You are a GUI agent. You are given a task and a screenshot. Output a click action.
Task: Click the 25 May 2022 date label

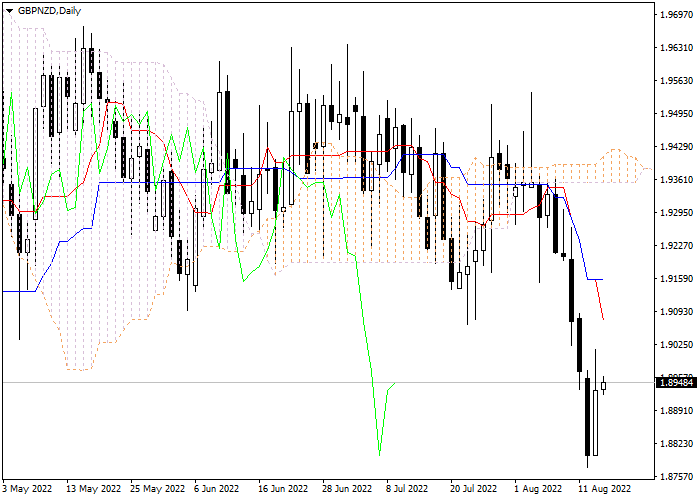click(x=158, y=489)
